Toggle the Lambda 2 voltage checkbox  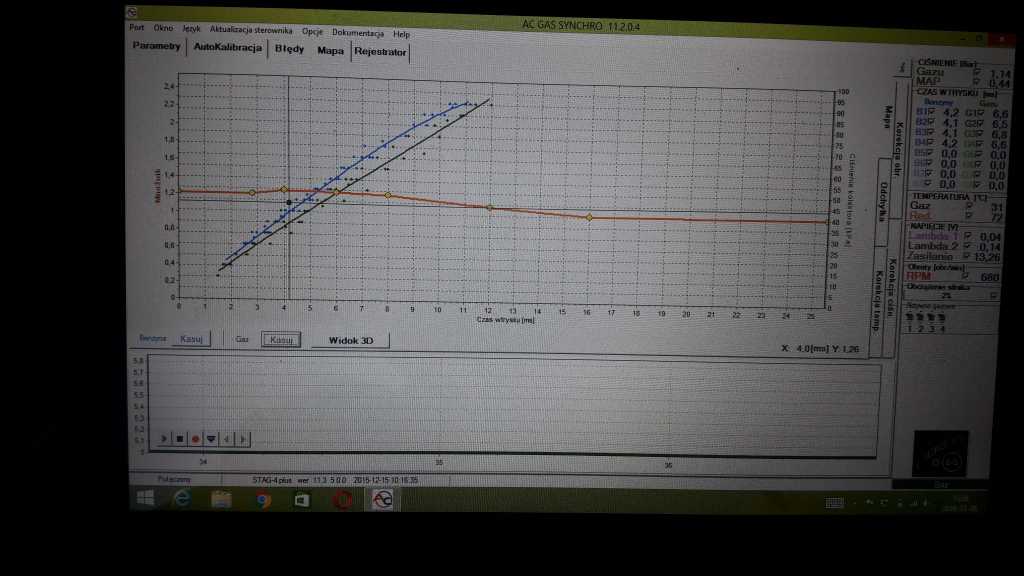pos(977,245)
